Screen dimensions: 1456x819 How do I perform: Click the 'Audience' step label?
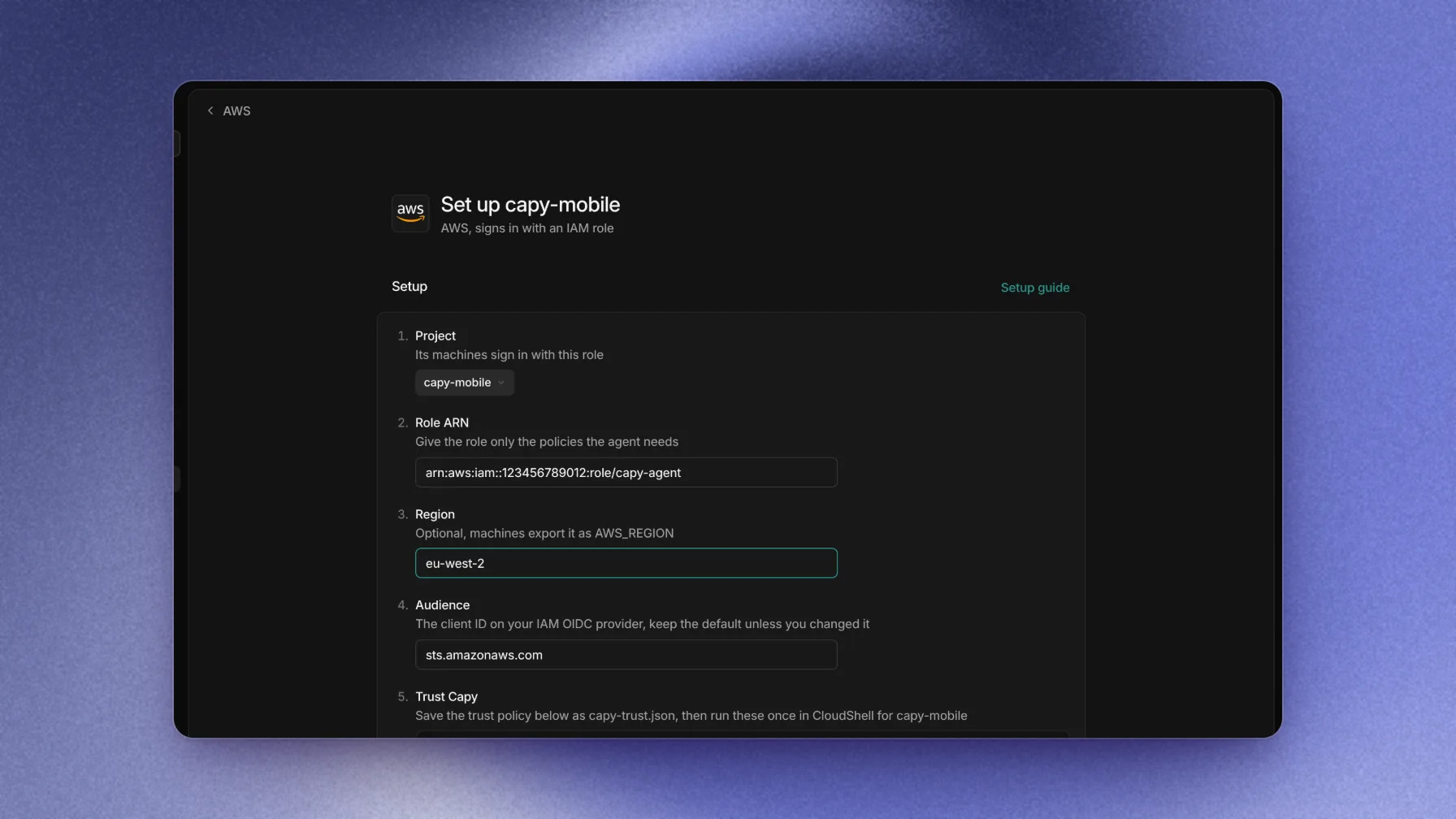pos(442,605)
